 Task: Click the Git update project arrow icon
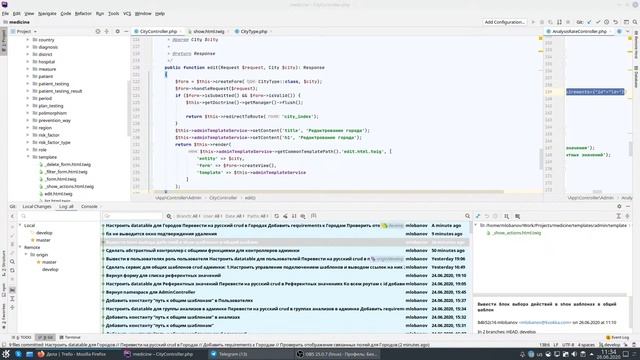[x=589, y=22]
